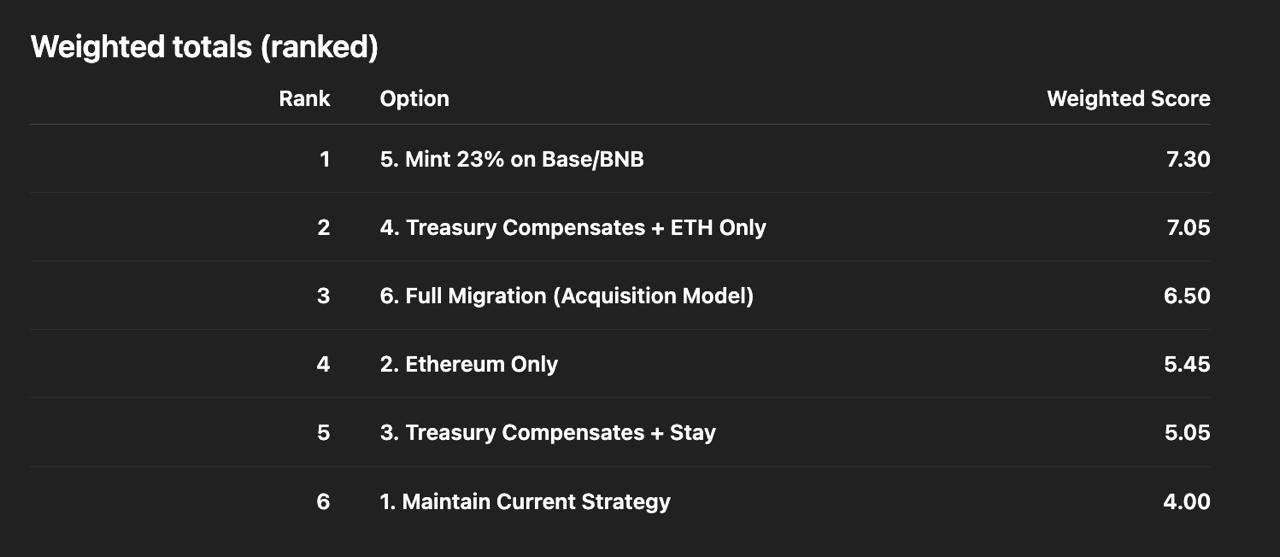1280x557 pixels.
Task: Select "3. Treasury Compensates + Stay" option
Action: coord(547,433)
